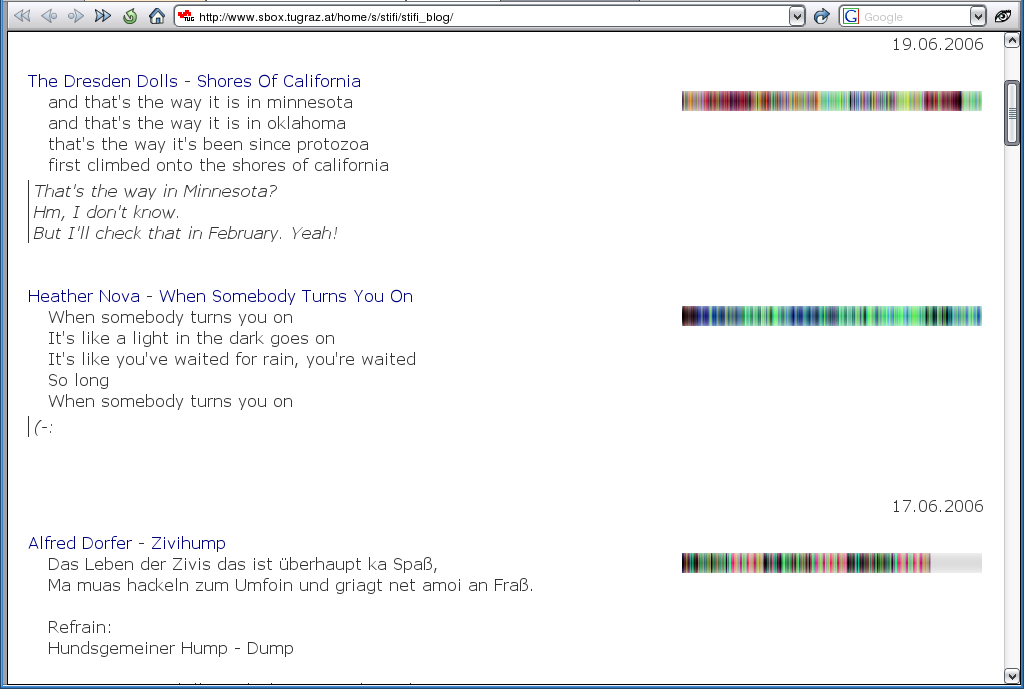Focus the URL address field
The width and height of the screenshot is (1024, 689).
click(x=492, y=17)
